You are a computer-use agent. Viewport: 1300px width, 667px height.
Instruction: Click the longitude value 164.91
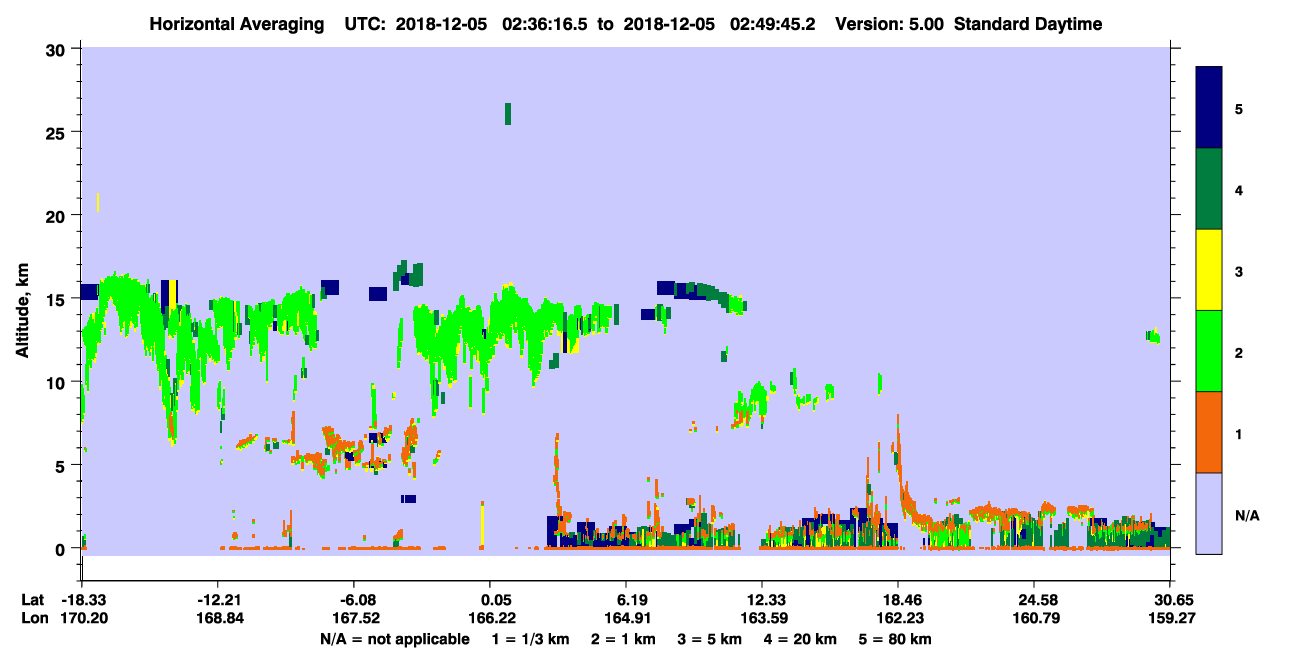626,618
